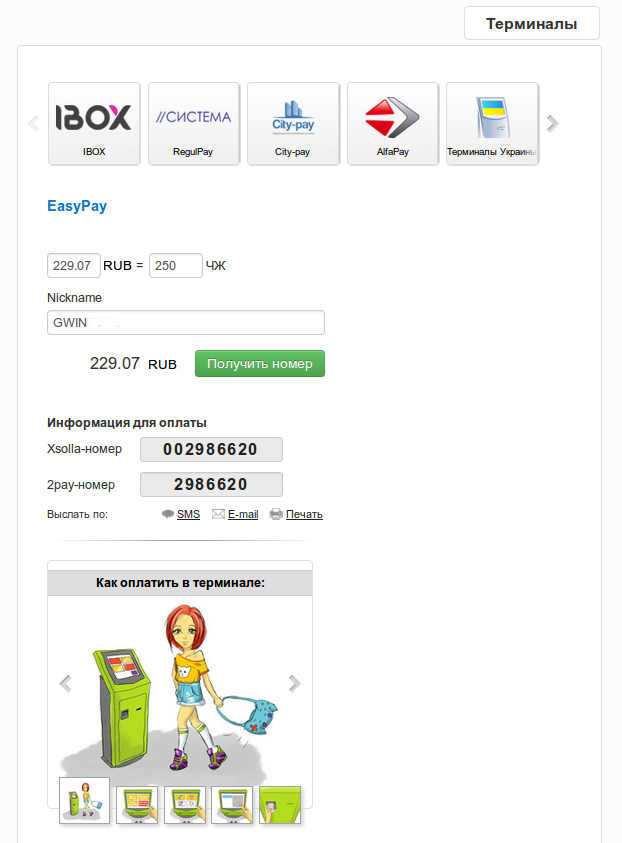Click into the Nickname input field
Screen dimensions: 622x843
(186, 323)
